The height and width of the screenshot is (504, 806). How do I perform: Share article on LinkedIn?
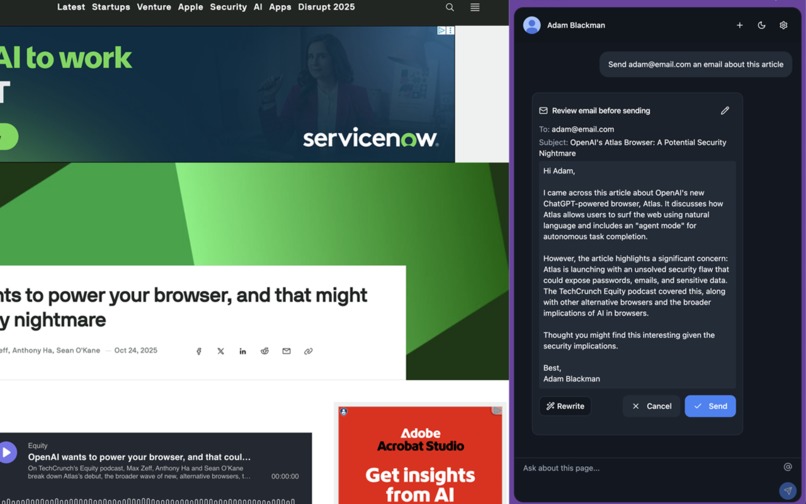point(243,351)
